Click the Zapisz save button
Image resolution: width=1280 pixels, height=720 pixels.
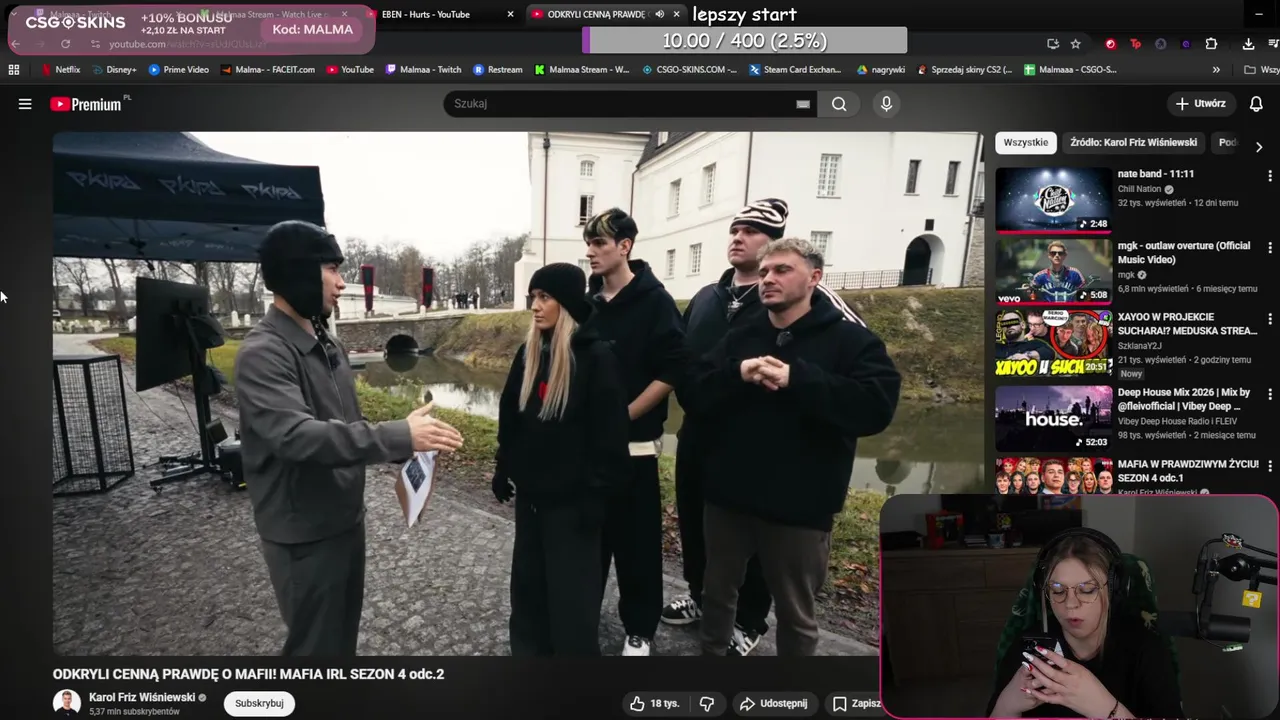[x=856, y=704]
